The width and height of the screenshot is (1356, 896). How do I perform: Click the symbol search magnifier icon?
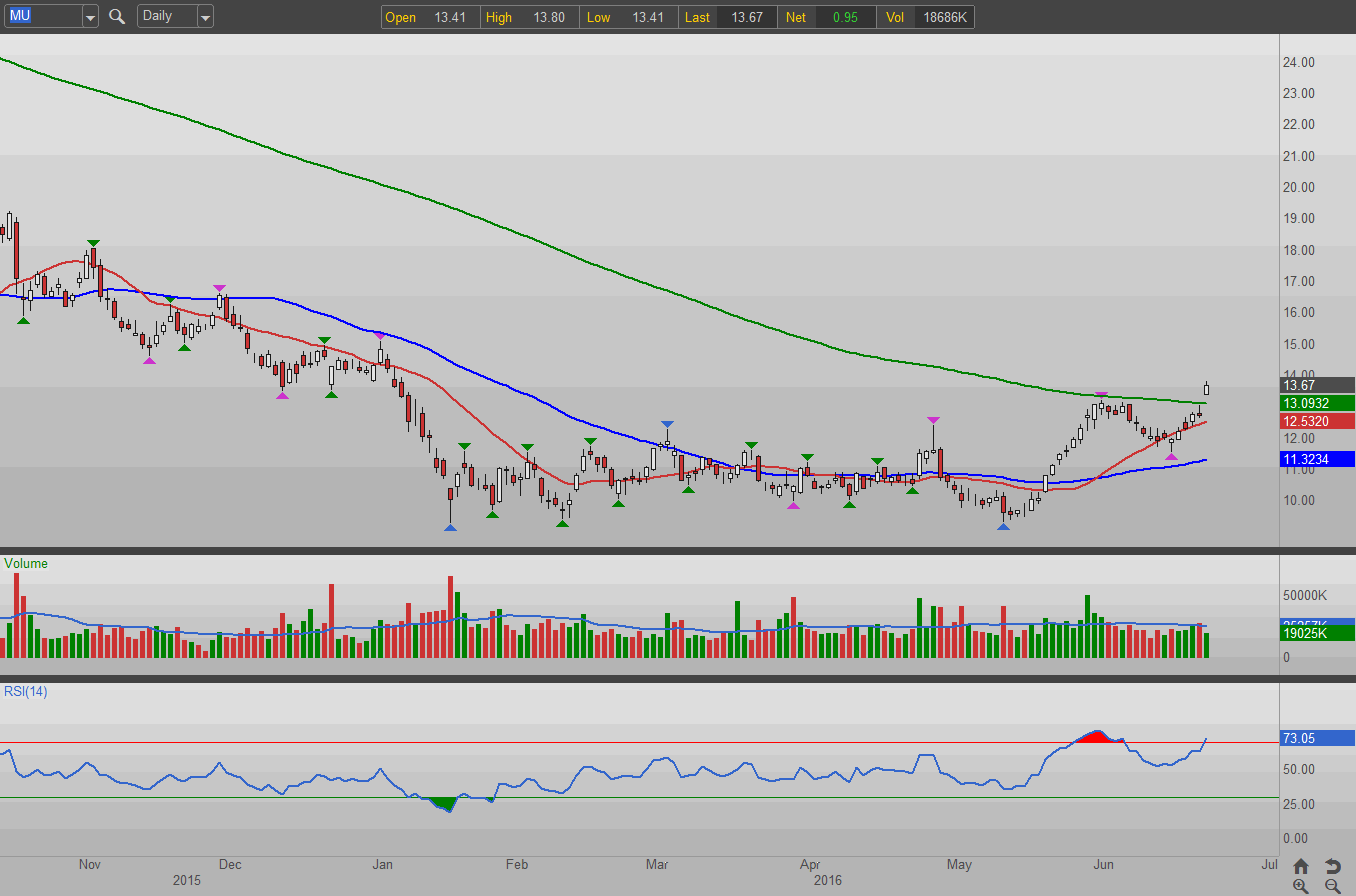117,17
